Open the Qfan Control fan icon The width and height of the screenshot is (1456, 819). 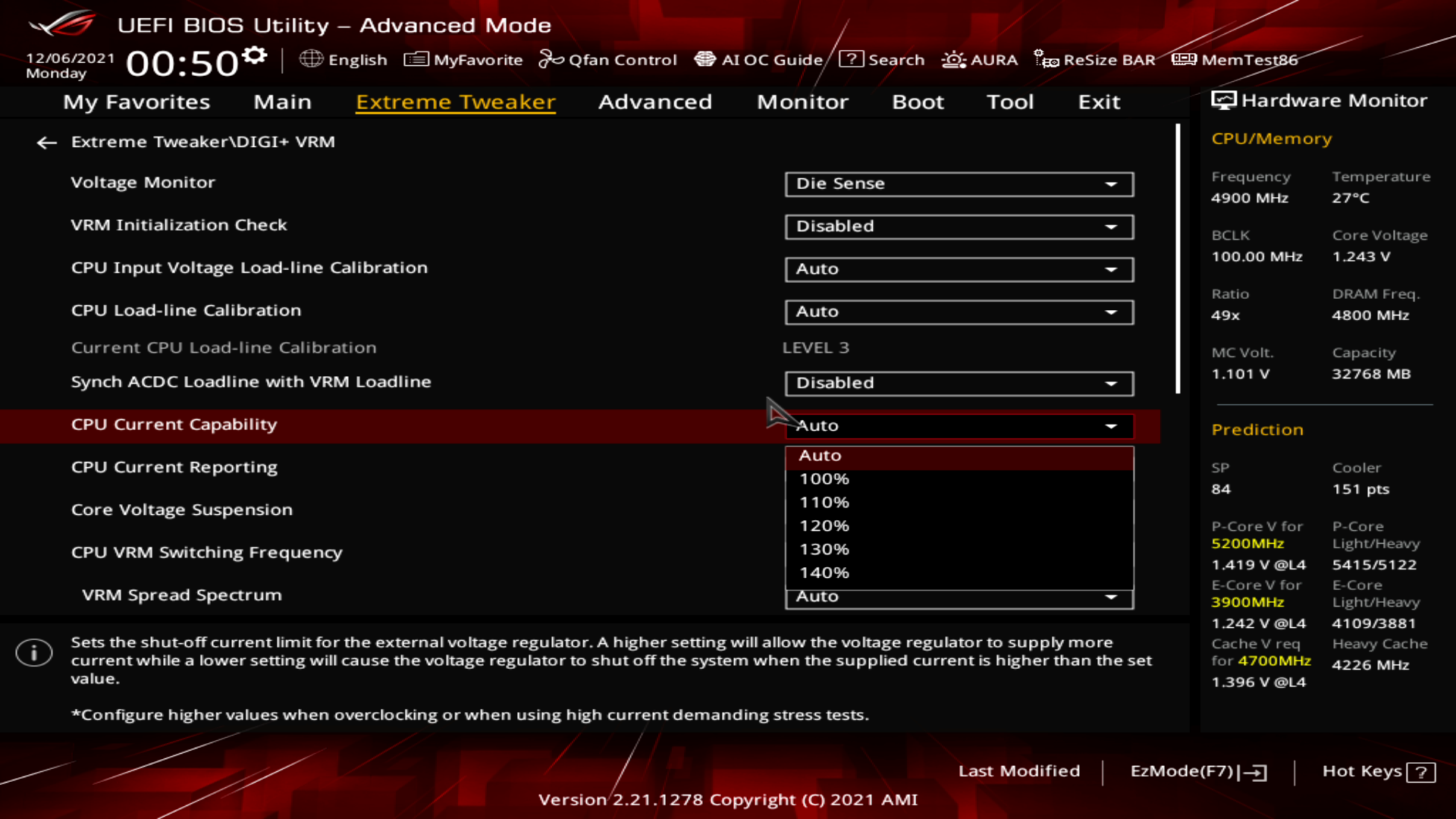551,59
